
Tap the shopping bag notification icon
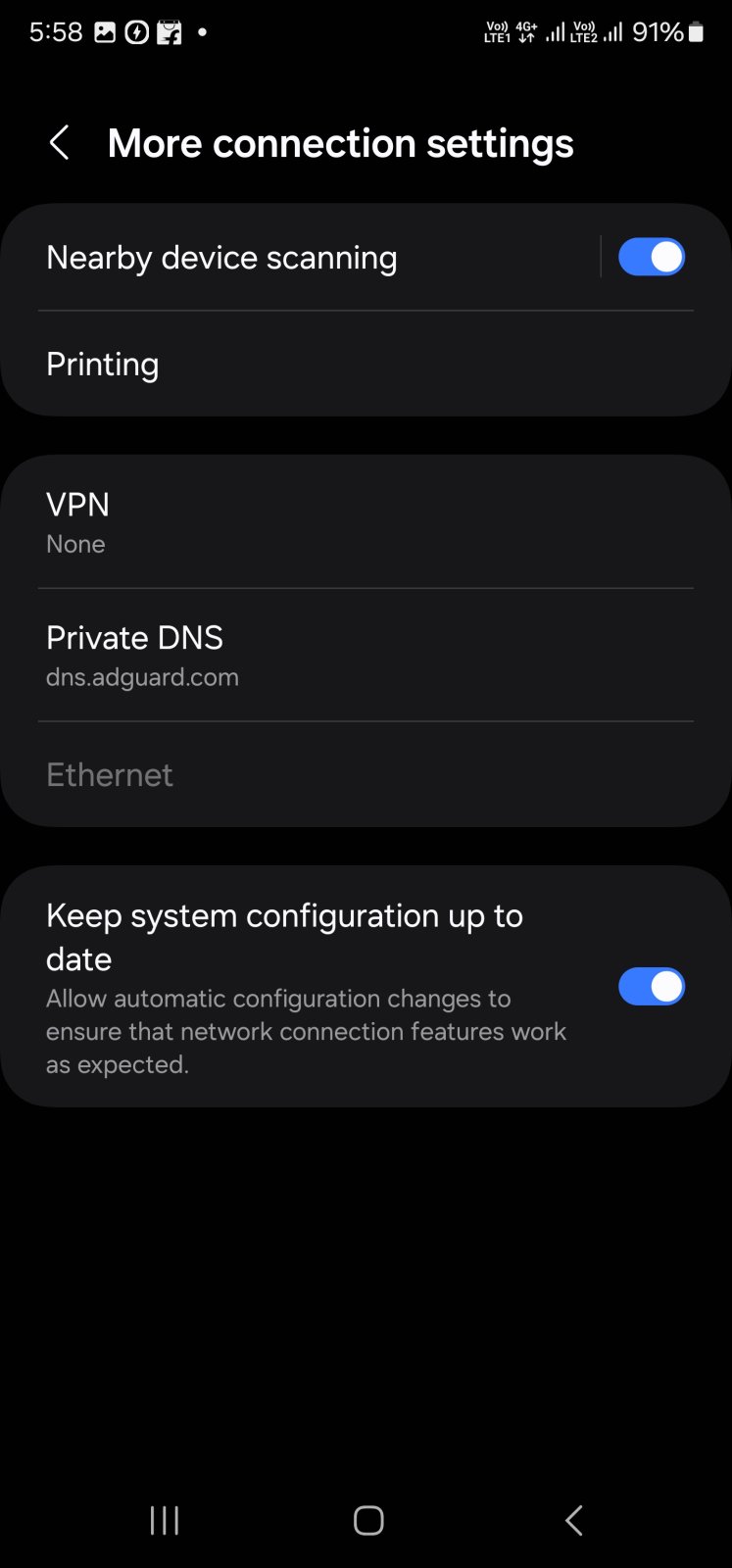[170, 32]
